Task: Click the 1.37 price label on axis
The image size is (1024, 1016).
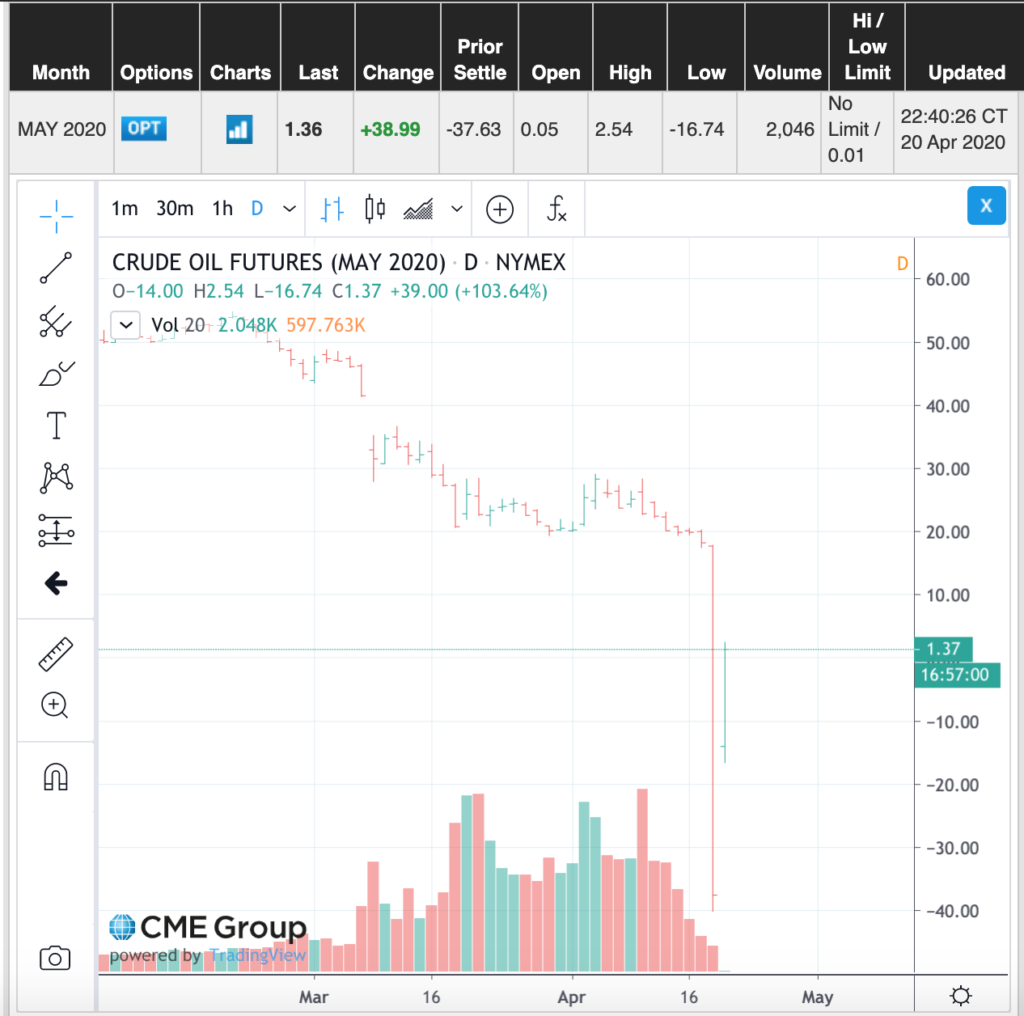Action: (943, 650)
